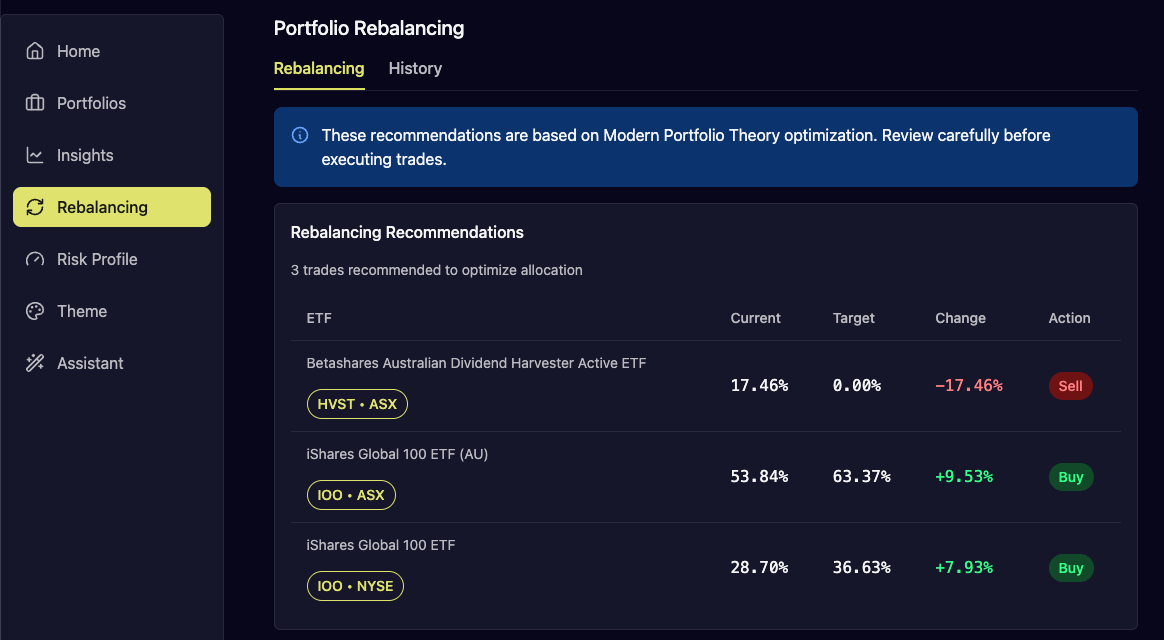
Task: Open the Home sidebar item
Action: point(112,50)
